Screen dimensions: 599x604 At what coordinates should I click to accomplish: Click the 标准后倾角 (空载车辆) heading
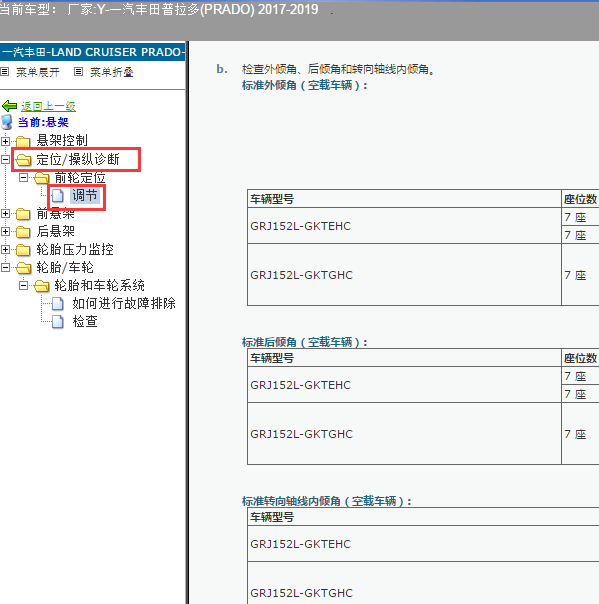(x=304, y=342)
